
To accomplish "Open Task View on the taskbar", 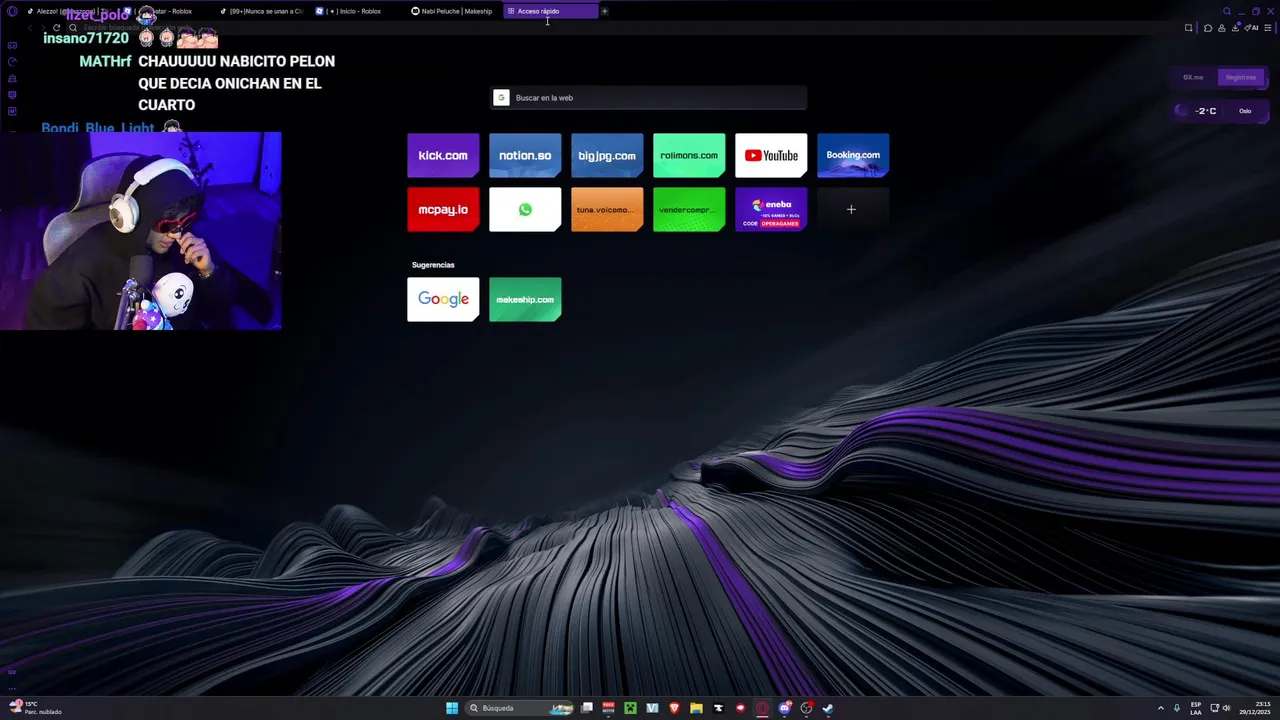I will click(587, 708).
